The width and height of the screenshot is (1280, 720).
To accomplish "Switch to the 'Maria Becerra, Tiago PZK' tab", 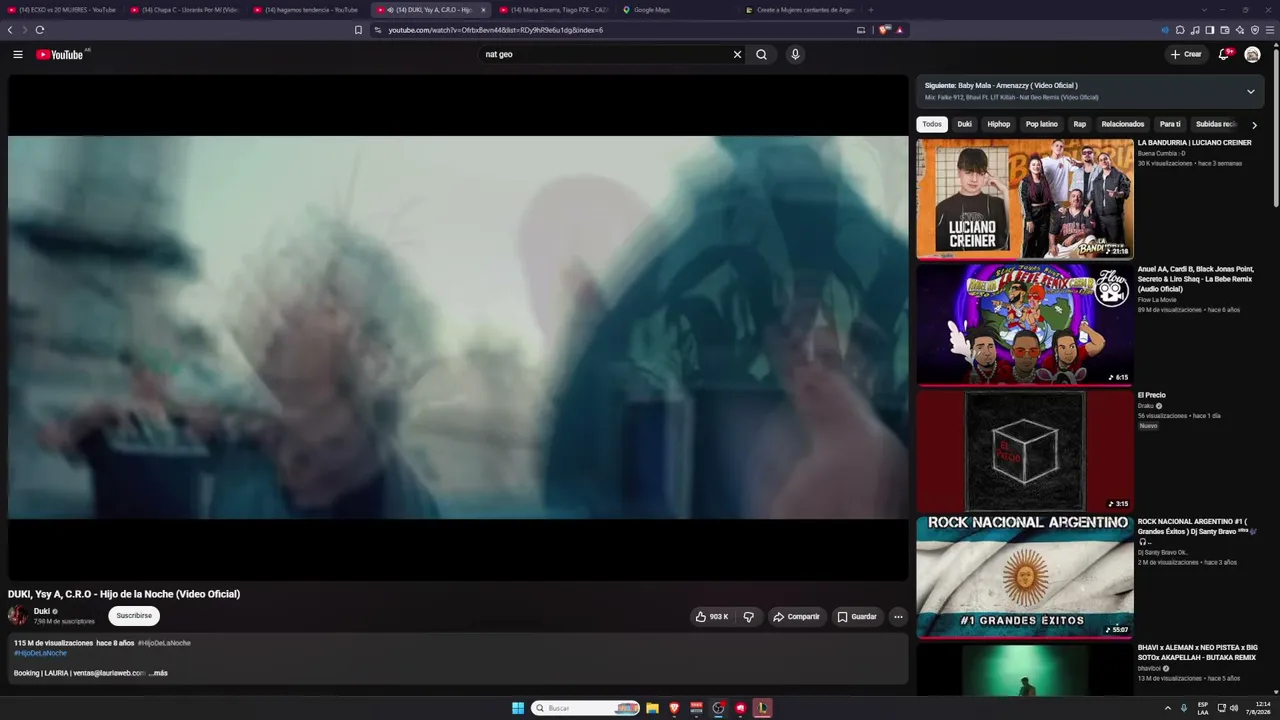I will 555,10.
